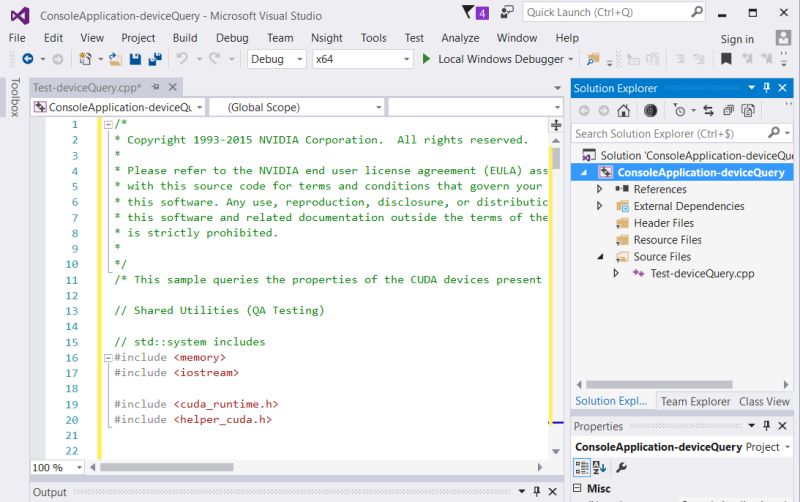The height and width of the screenshot is (502, 800).
Task: Click the Sign in link
Action: click(x=737, y=39)
